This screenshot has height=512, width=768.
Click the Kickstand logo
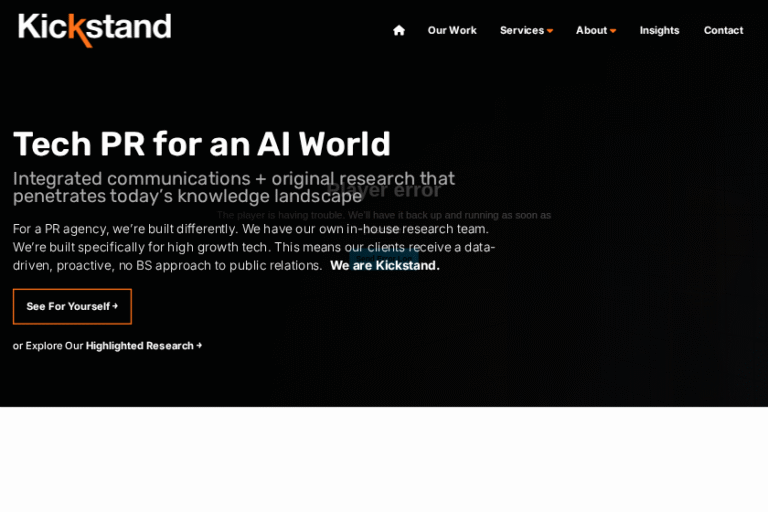click(94, 29)
